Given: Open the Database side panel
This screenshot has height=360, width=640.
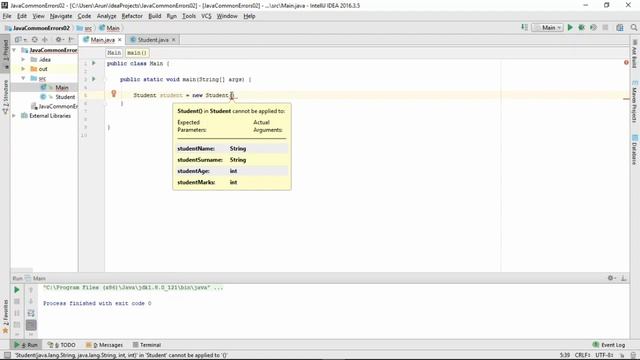Looking at the screenshot, I should (x=634, y=149).
